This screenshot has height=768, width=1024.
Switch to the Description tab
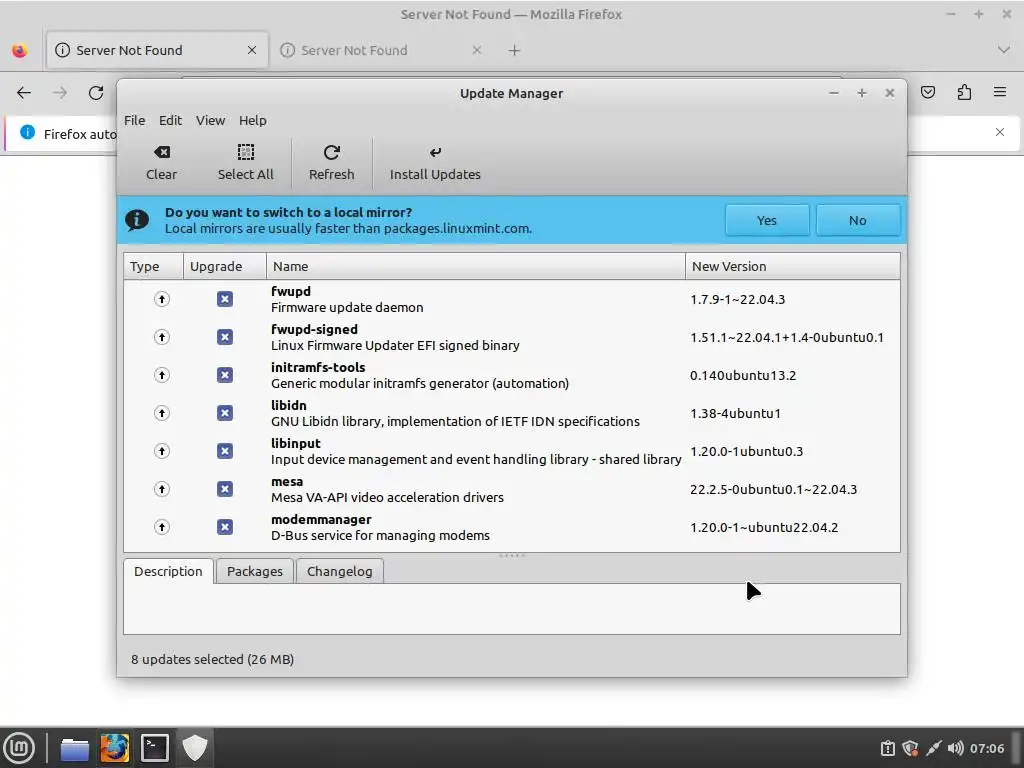click(x=168, y=571)
